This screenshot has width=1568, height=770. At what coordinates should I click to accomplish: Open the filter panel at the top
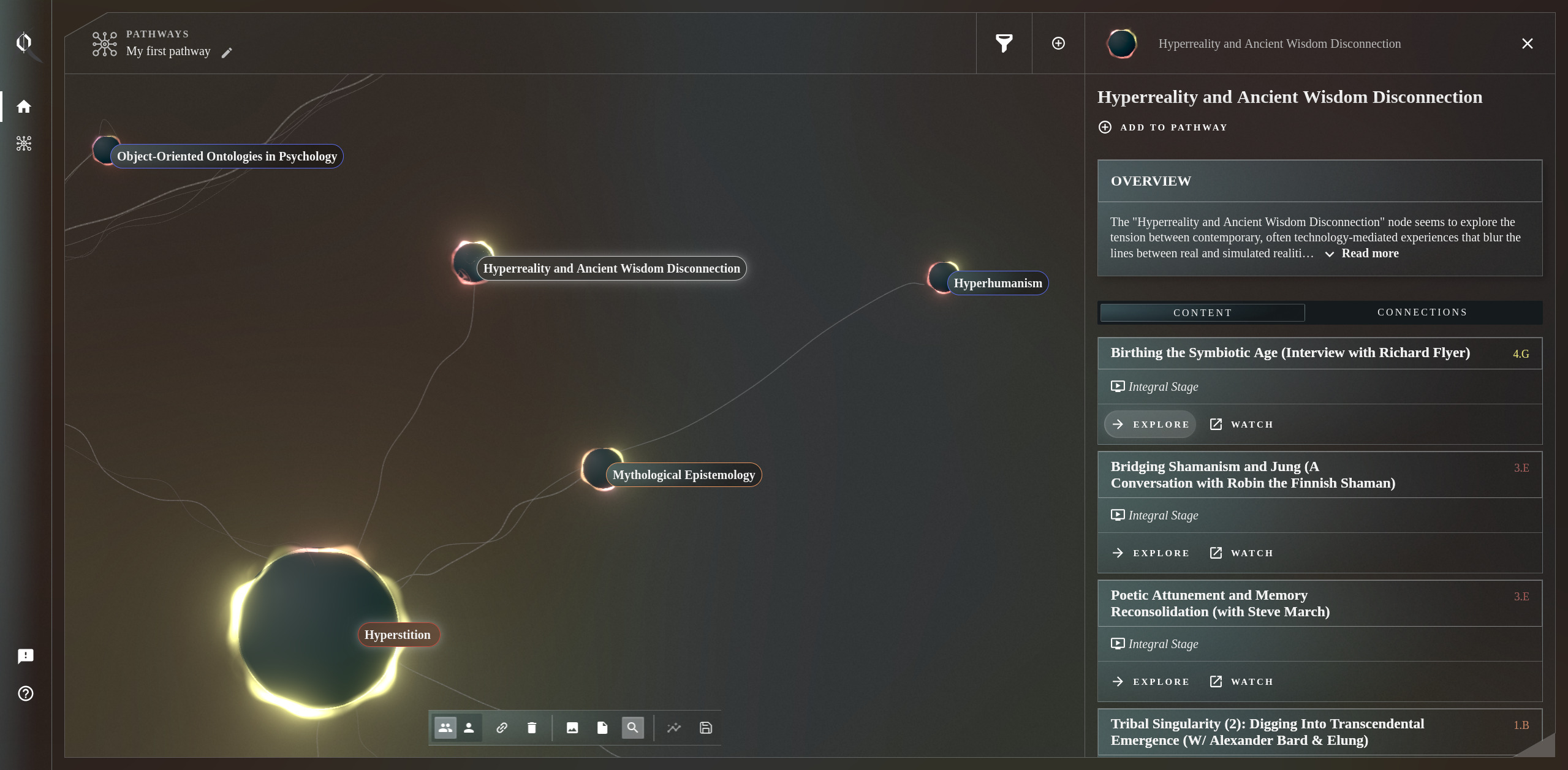[x=1003, y=43]
